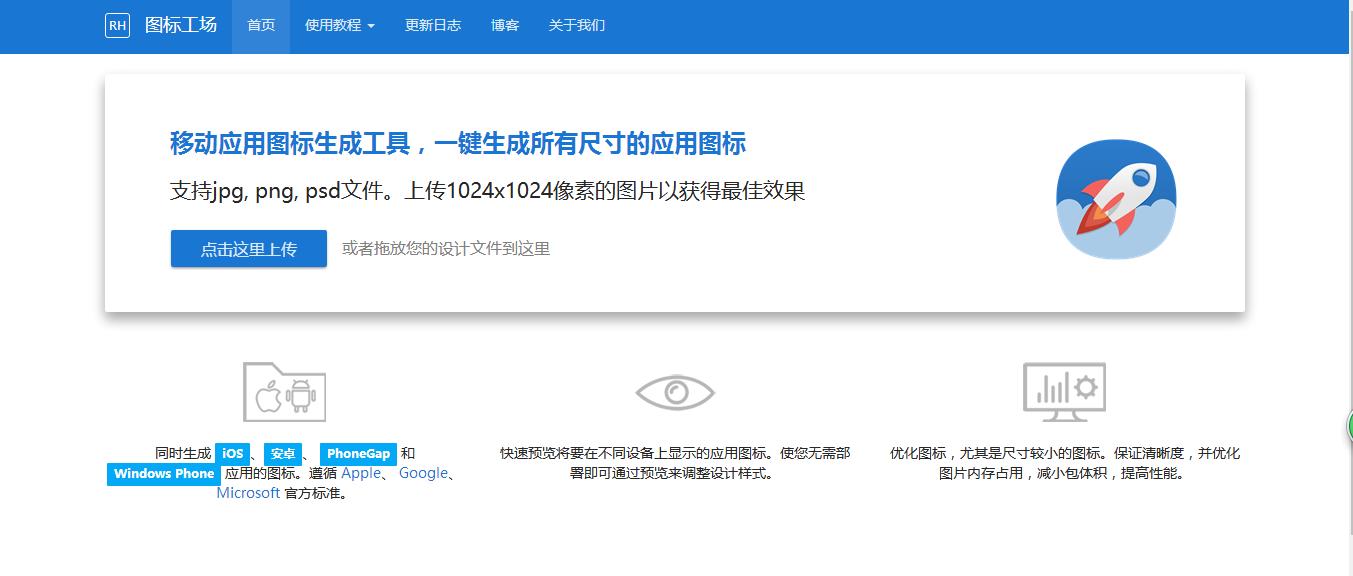Switch to the 首页 tab
Image resolution: width=1353 pixels, height=576 pixels.
pos(260,25)
